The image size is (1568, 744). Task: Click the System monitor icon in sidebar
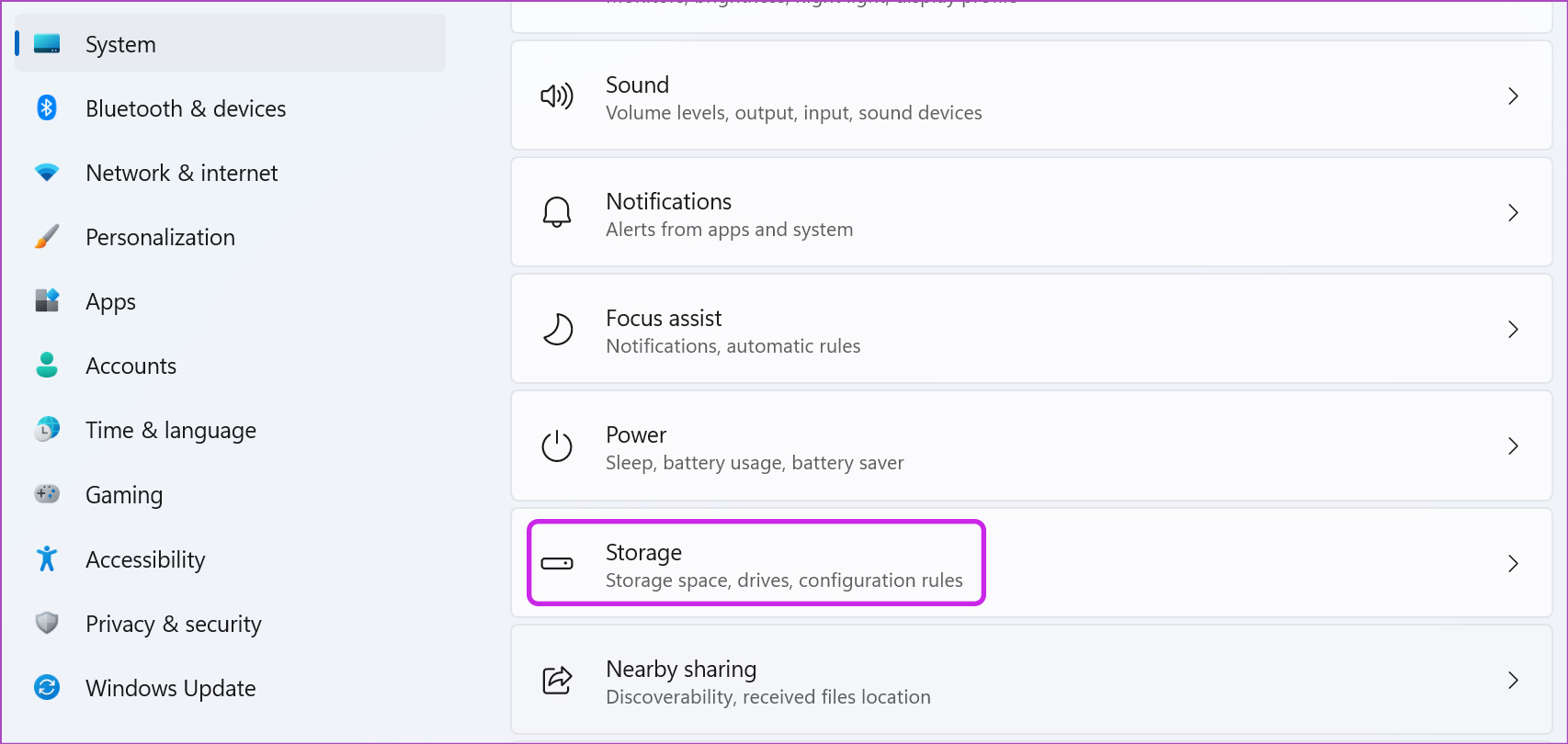(x=47, y=44)
